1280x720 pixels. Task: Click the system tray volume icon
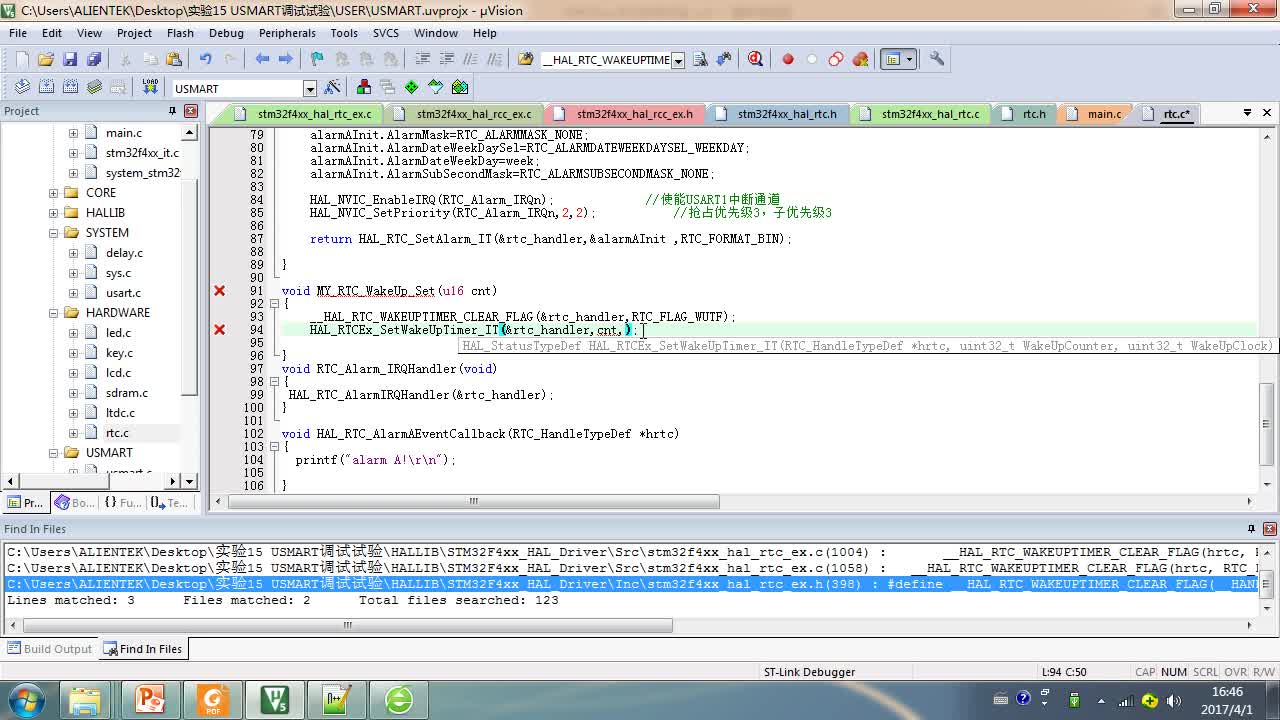tap(1173, 700)
